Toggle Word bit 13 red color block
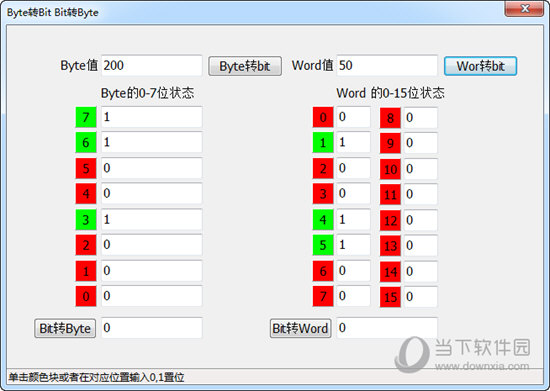The height and width of the screenshot is (391, 550). (390, 245)
